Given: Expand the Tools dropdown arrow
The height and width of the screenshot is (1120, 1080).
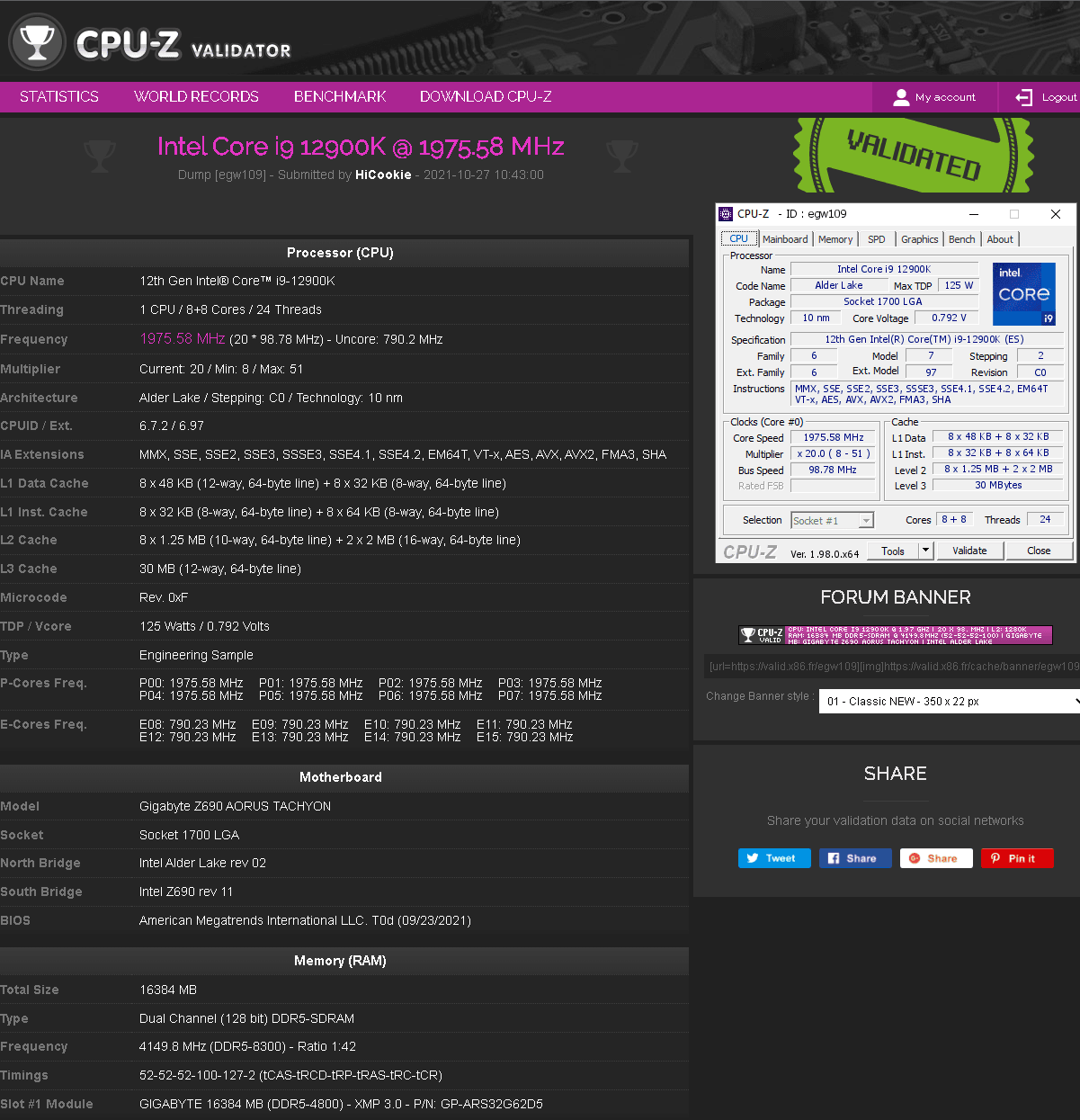Looking at the screenshot, I should coord(925,551).
